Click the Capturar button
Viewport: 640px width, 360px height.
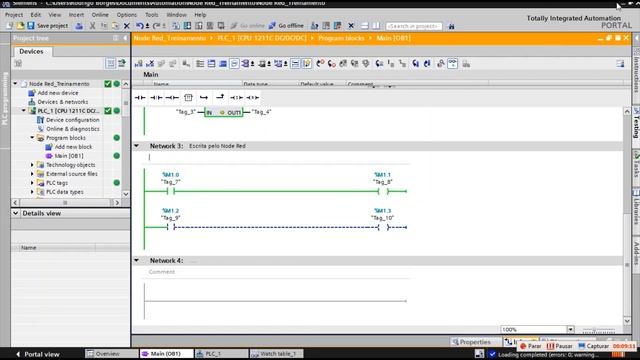click(593, 346)
